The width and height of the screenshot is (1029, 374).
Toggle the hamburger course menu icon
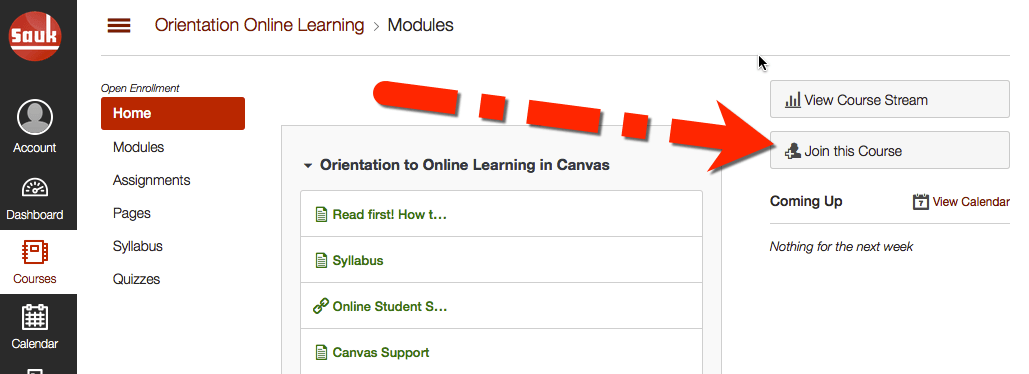(119, 26)
